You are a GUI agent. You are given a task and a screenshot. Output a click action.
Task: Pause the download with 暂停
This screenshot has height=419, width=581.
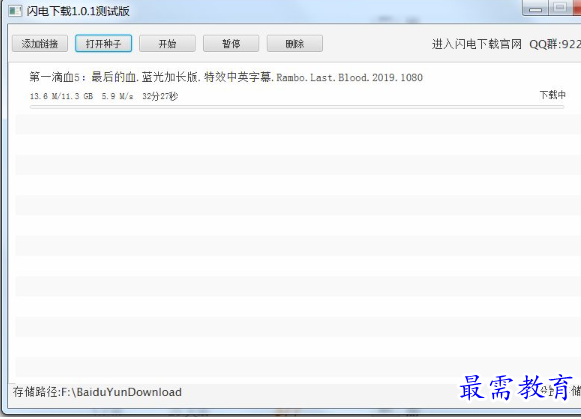tap(231, 44)
